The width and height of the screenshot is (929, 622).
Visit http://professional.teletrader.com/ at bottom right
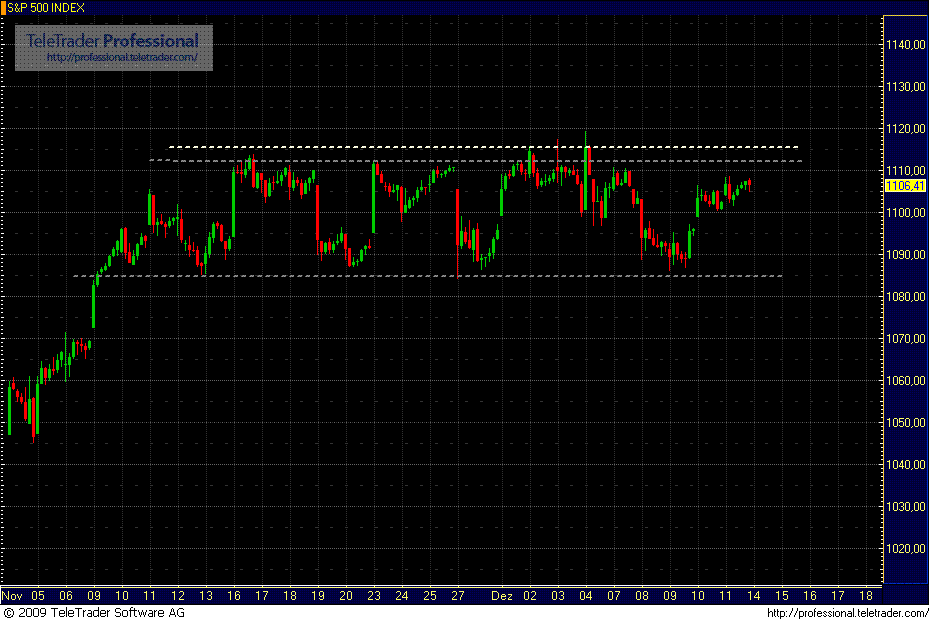coord(845,613)
